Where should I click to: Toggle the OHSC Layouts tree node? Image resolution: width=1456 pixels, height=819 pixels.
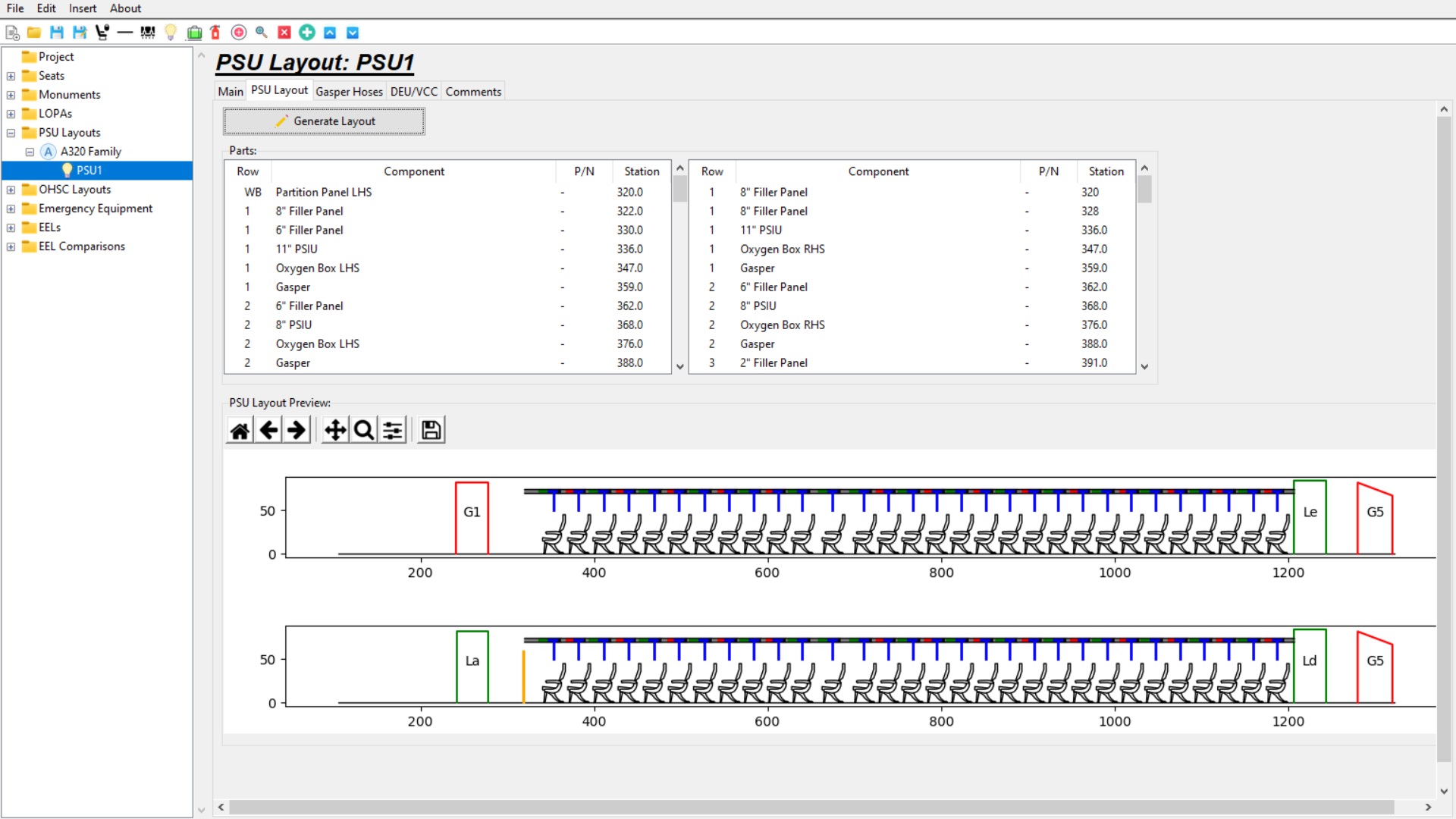(x=10, y=189)
